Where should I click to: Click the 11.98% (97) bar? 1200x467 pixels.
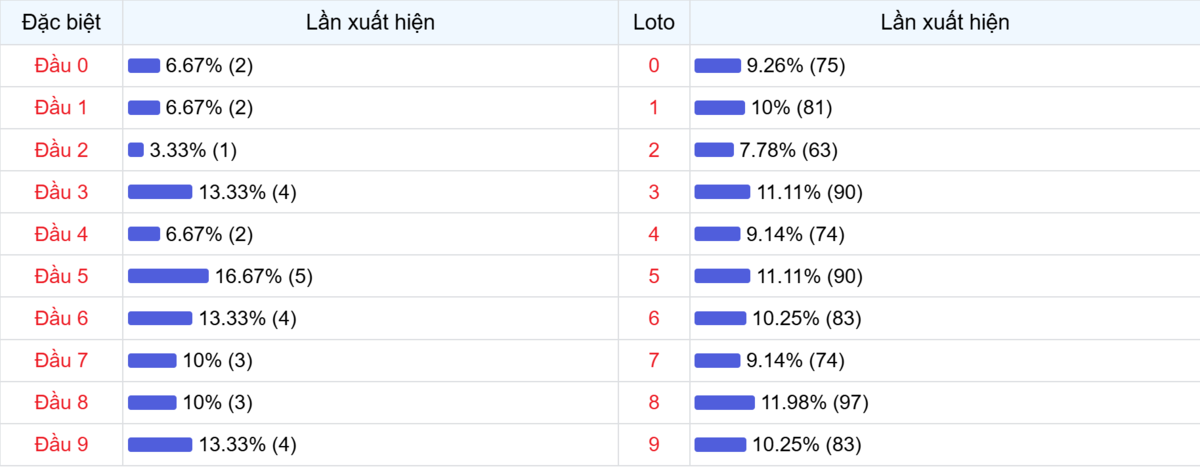[724, 402]
